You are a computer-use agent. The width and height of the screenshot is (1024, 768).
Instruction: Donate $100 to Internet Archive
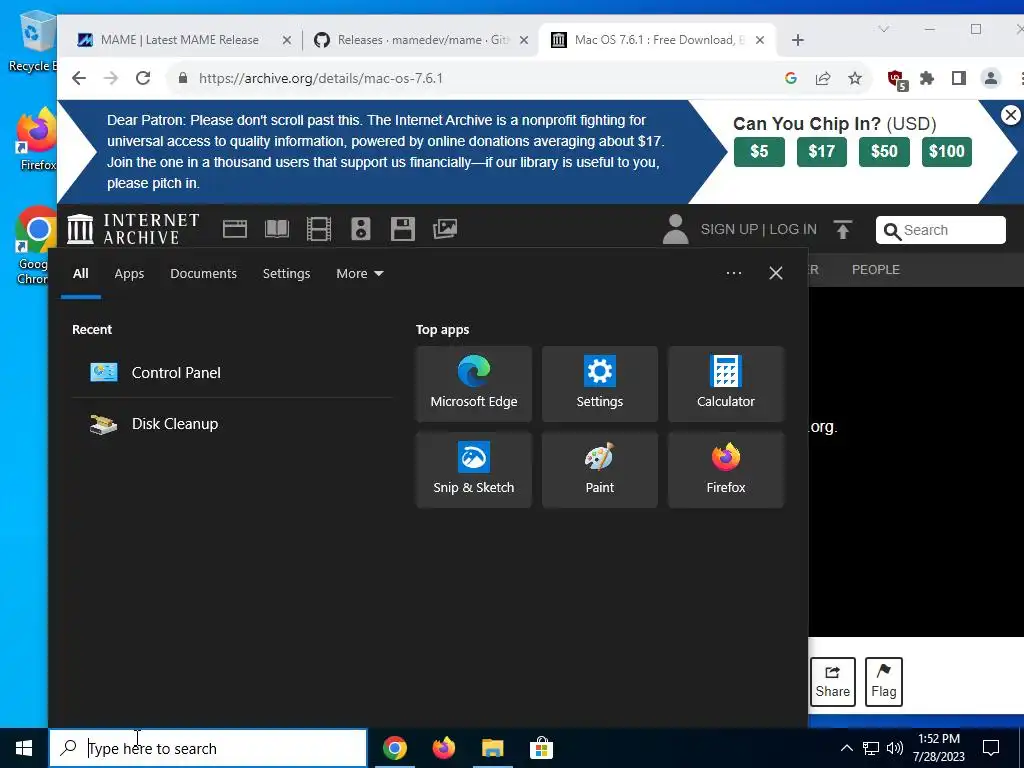point(947,152)
